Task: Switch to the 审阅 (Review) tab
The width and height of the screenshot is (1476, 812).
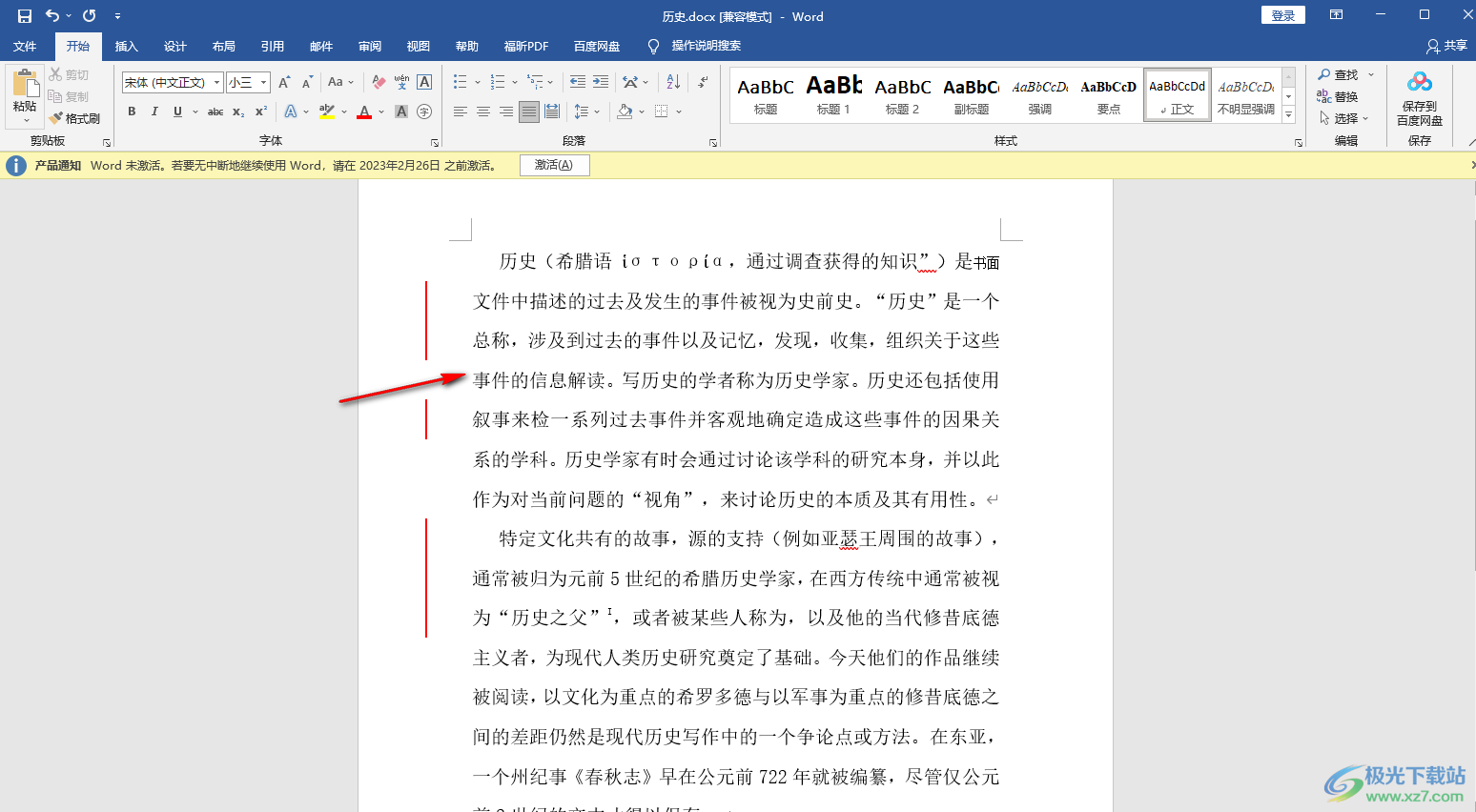Action: 370,46
